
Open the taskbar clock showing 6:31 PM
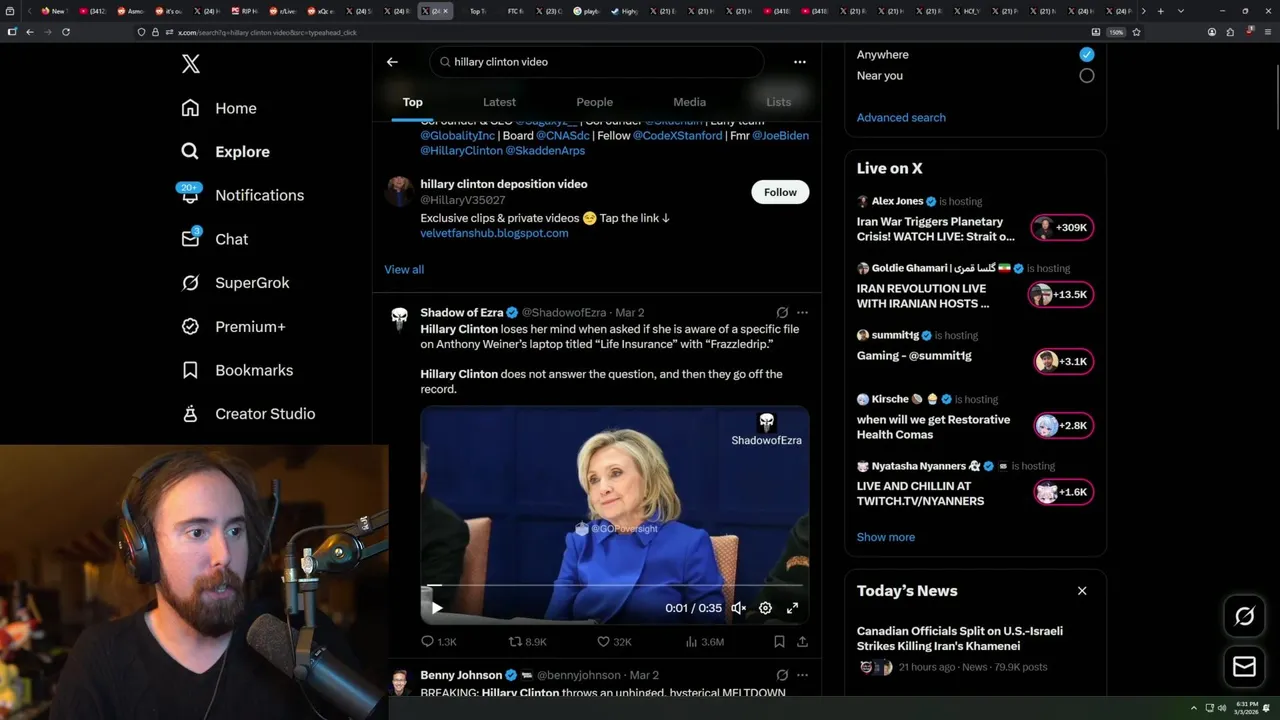1246,708
